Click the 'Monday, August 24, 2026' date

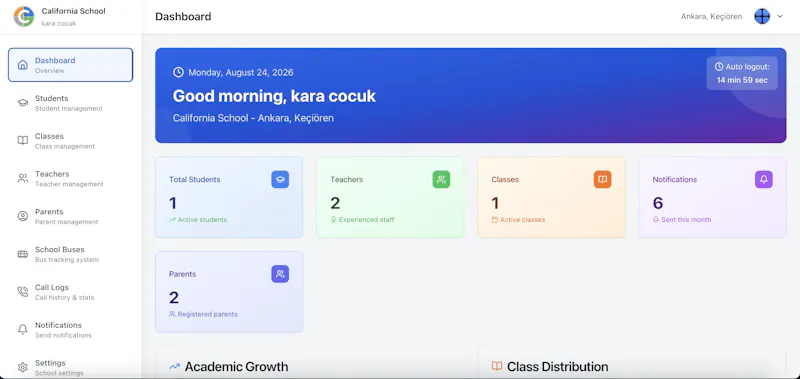point(241,72)
